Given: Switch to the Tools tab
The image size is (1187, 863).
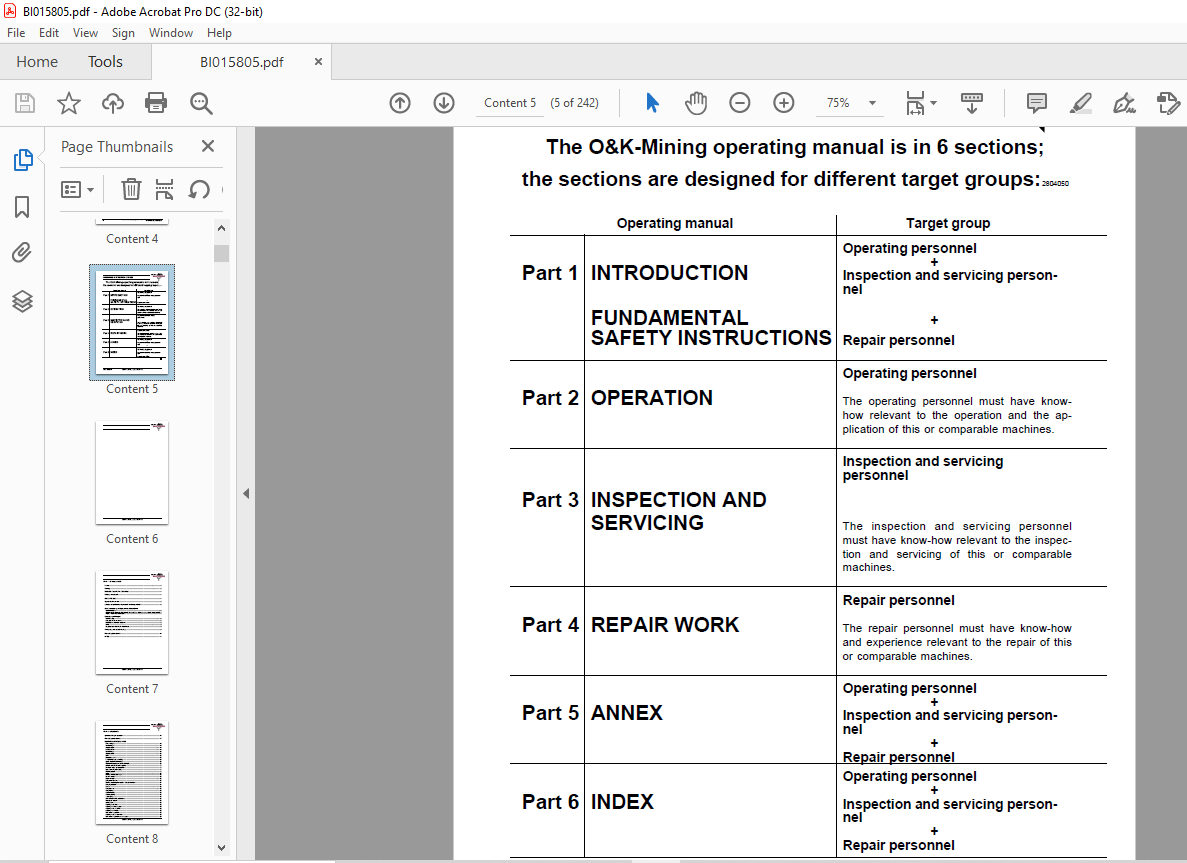Looking at the screenshot, I should pos(105,61).
